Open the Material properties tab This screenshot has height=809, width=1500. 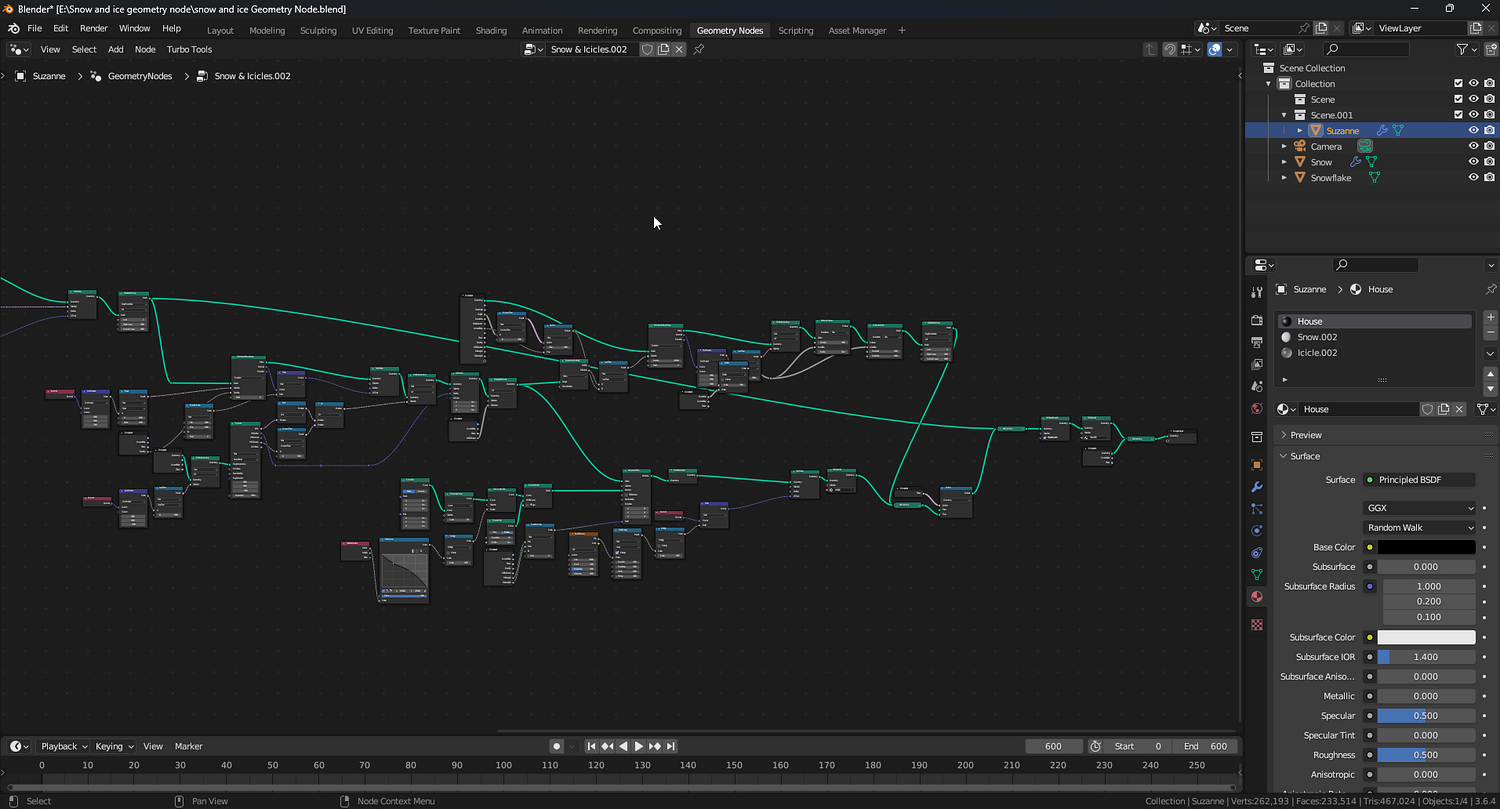point(1257,597)
